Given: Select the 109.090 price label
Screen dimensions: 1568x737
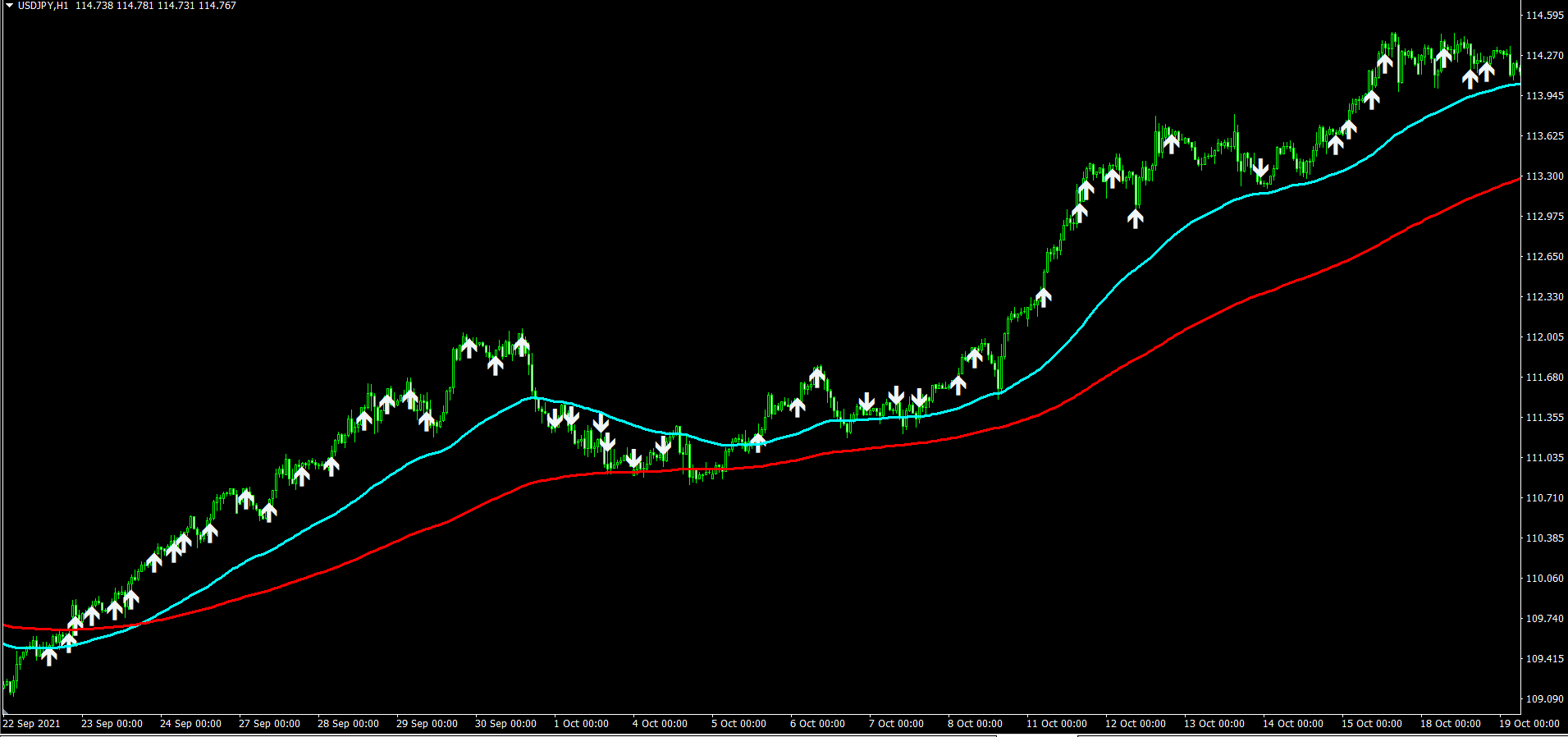Looking at the screenshot, I should [1544, 699].
